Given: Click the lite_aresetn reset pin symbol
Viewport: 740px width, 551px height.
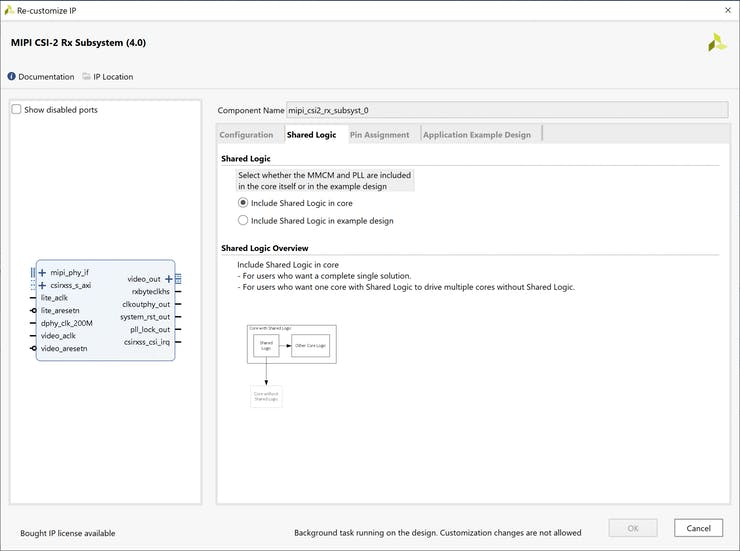Looking at the screenshot, I should pos(34,311).
